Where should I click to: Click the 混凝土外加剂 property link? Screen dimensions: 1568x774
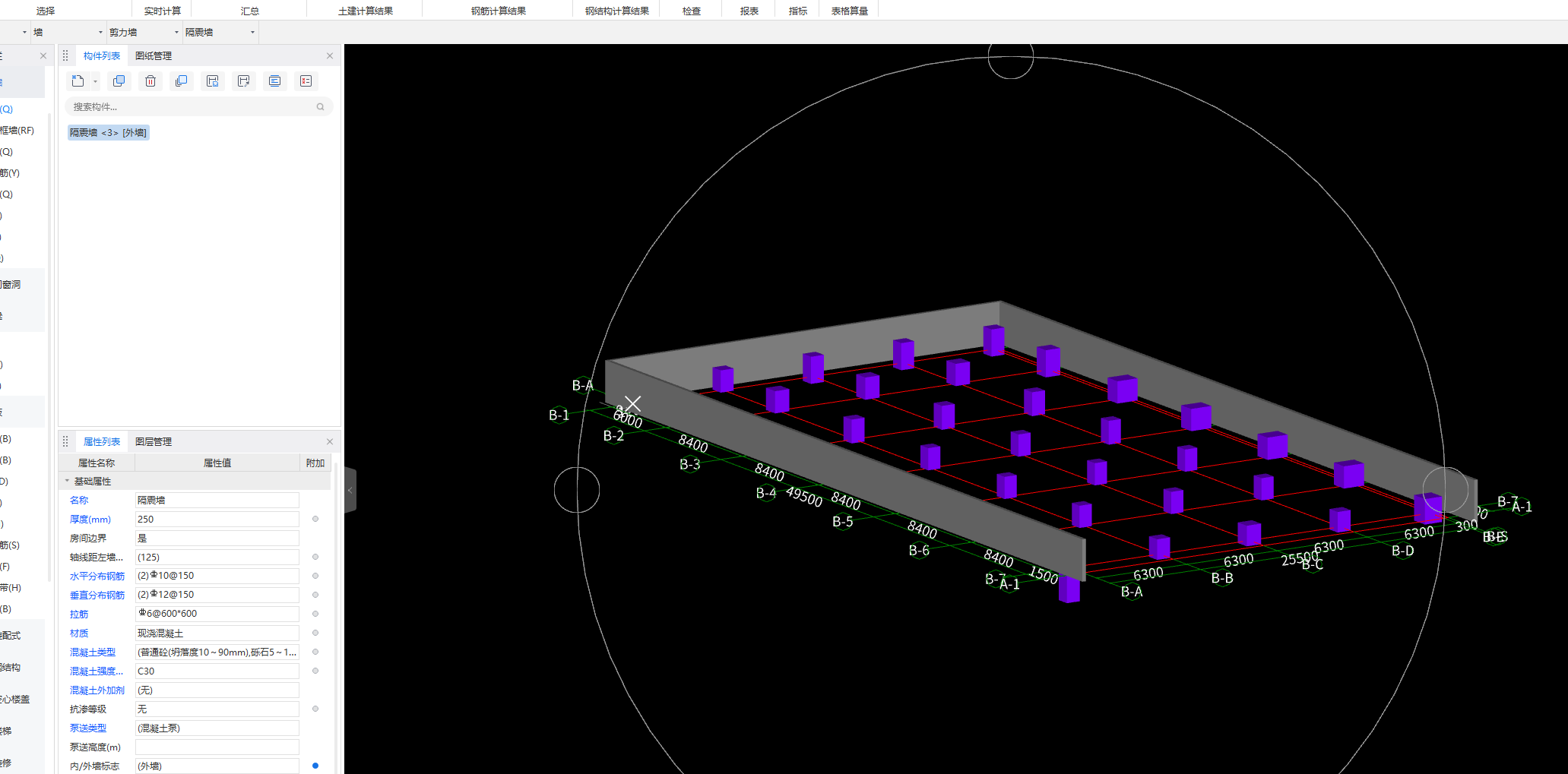[x=97, y=690]
